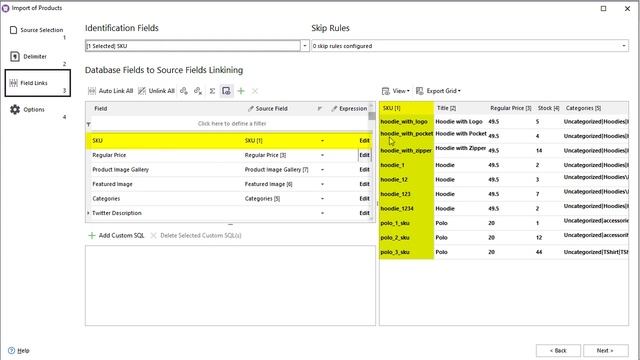Click the small filter icon in header
This screenshot has height=360, width=640.
(320, 109)
